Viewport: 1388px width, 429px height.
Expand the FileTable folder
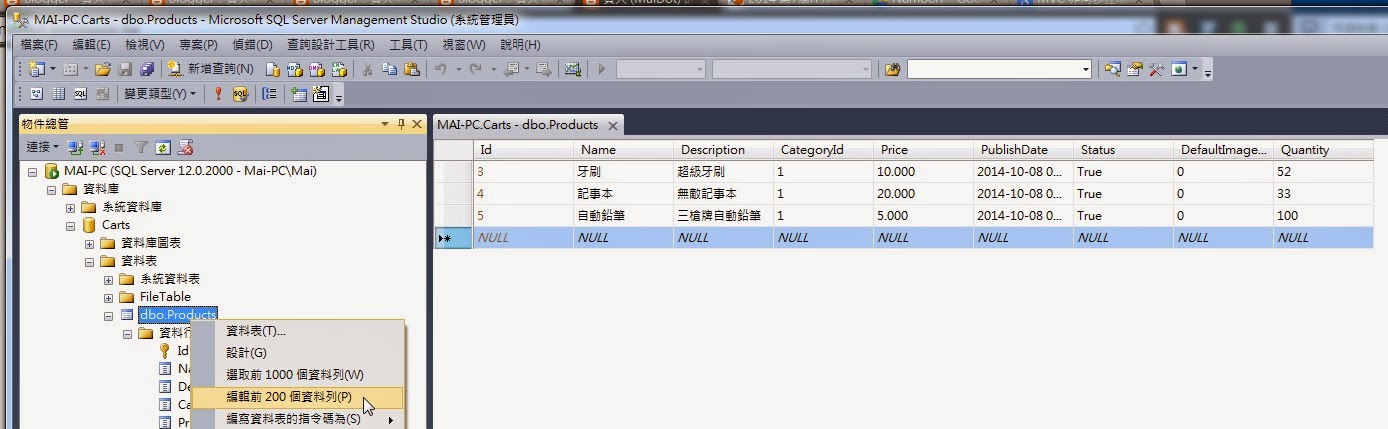click(108, 297)
